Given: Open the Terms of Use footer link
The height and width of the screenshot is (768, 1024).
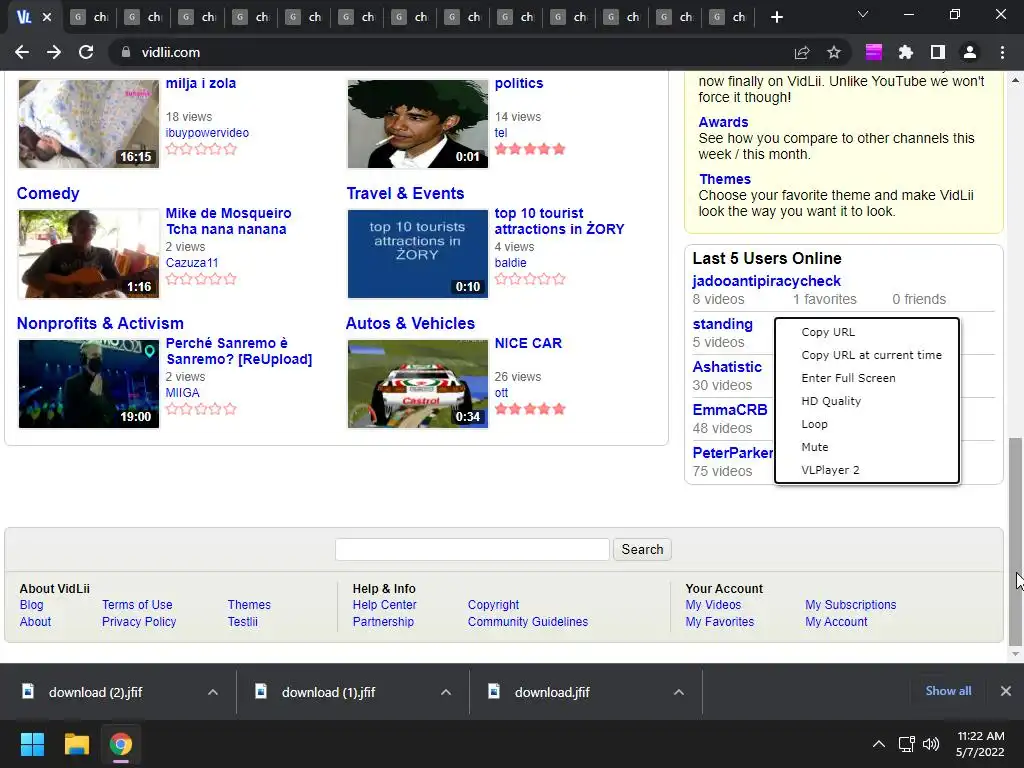Looking at the screenshot, I should [x=137, y=605].
